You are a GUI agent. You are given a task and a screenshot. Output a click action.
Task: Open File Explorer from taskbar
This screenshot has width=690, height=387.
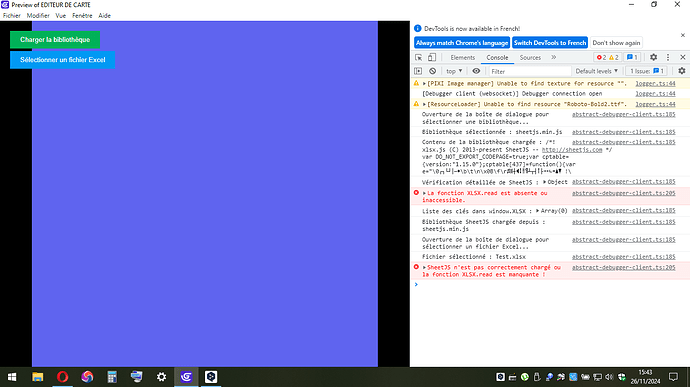(38, 377)
